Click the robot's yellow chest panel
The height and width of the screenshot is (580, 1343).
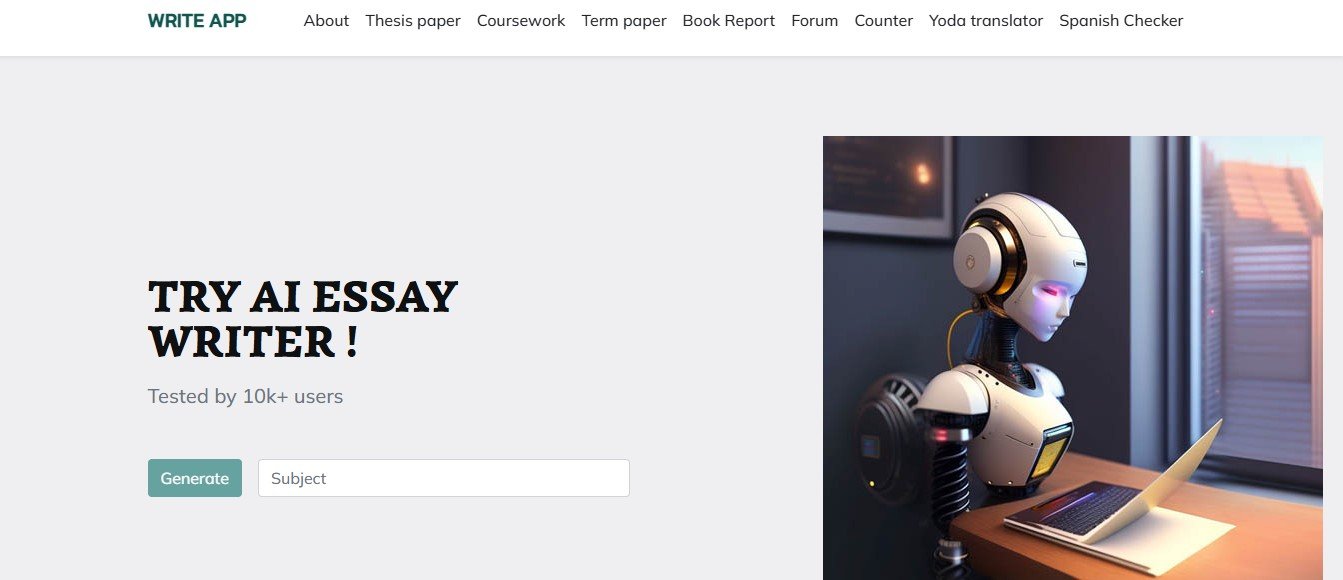click(1049, 452)
